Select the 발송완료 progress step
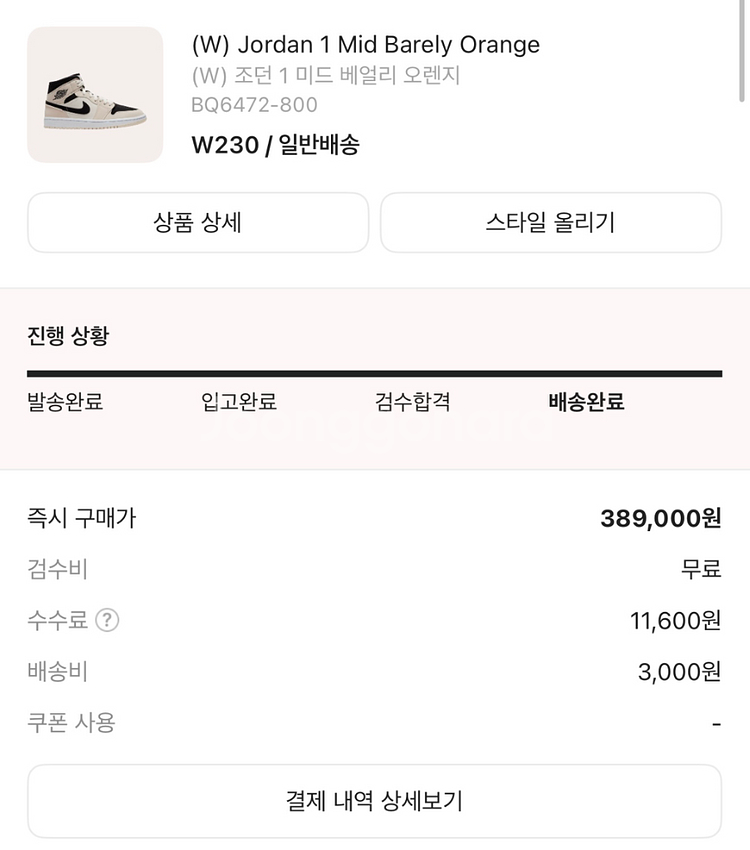The image size is (750, 850). click(x=65, y=402)
